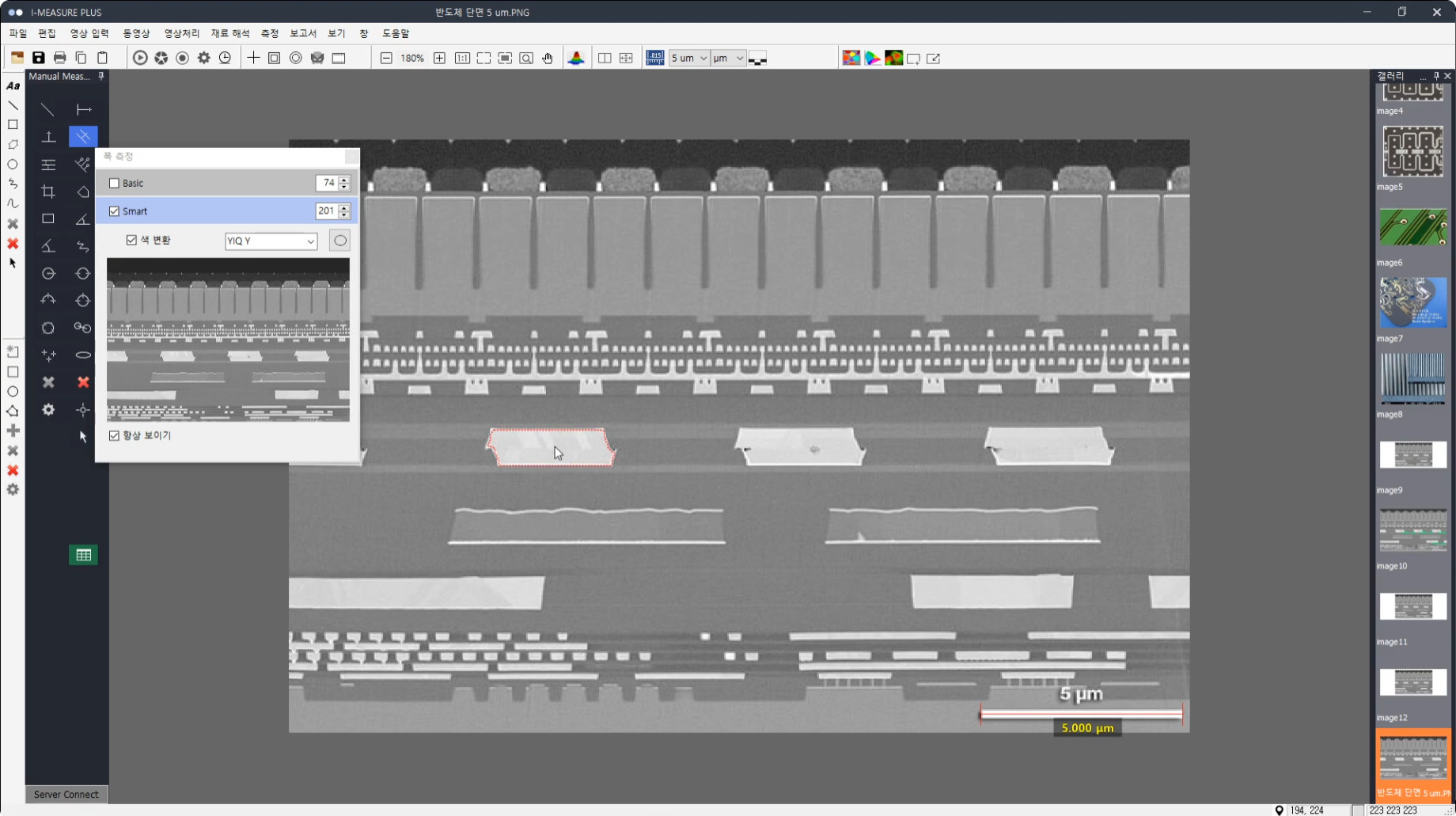Viewport: 1456px width, 816px height.
Task: Open a file using the folder toolbar icon
Action: (17, 58)
